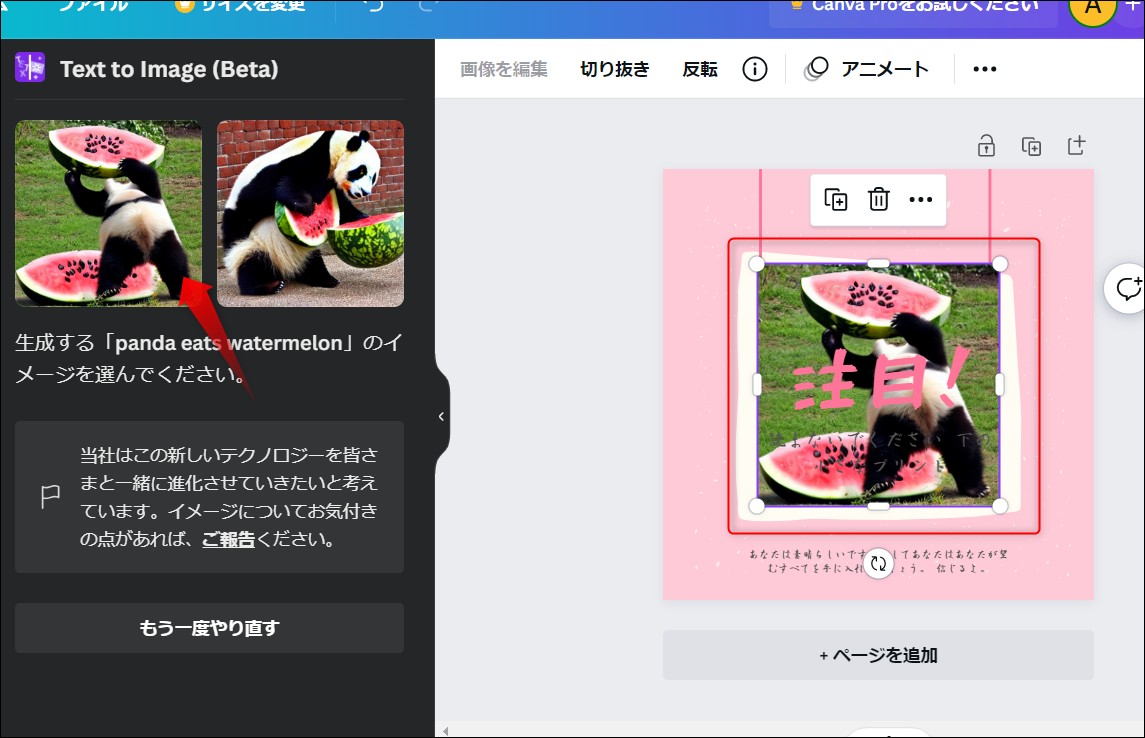Image resolution: width=1145 pixels, height=738 pixels.
Task: Select the 切り抜き crop option
Action: [x=615, y=69]
